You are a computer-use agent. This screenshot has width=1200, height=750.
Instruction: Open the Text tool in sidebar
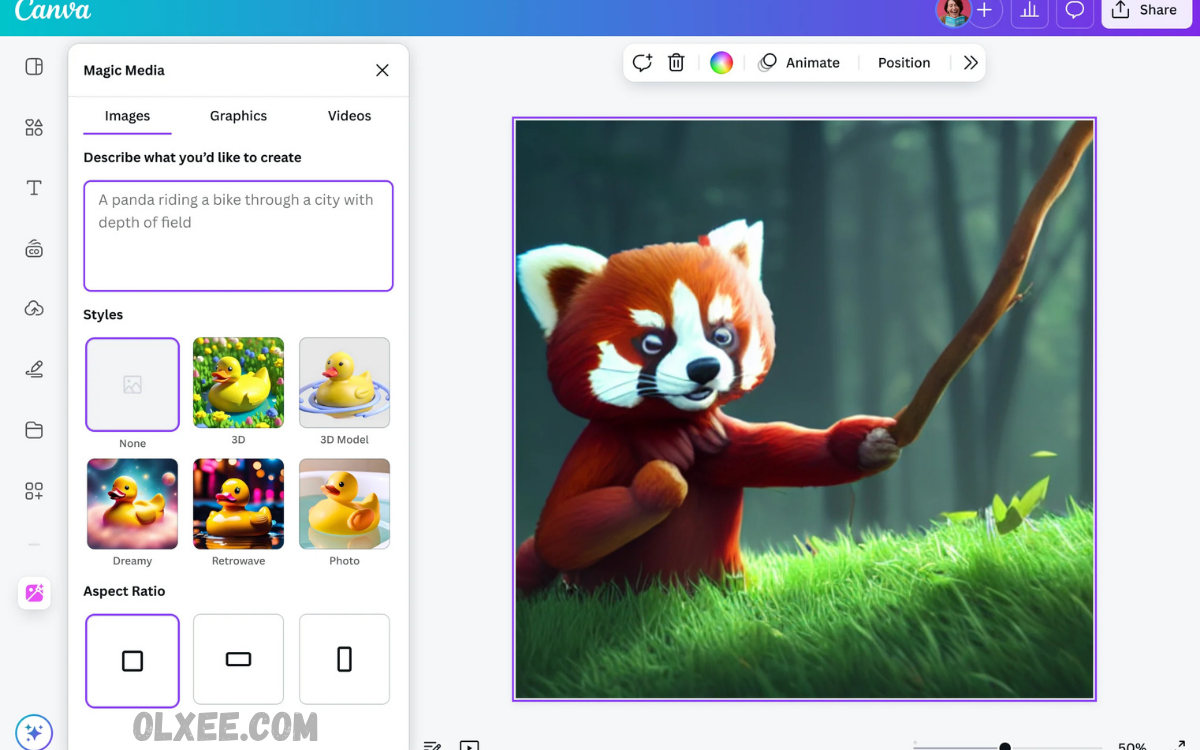point(34,188)
